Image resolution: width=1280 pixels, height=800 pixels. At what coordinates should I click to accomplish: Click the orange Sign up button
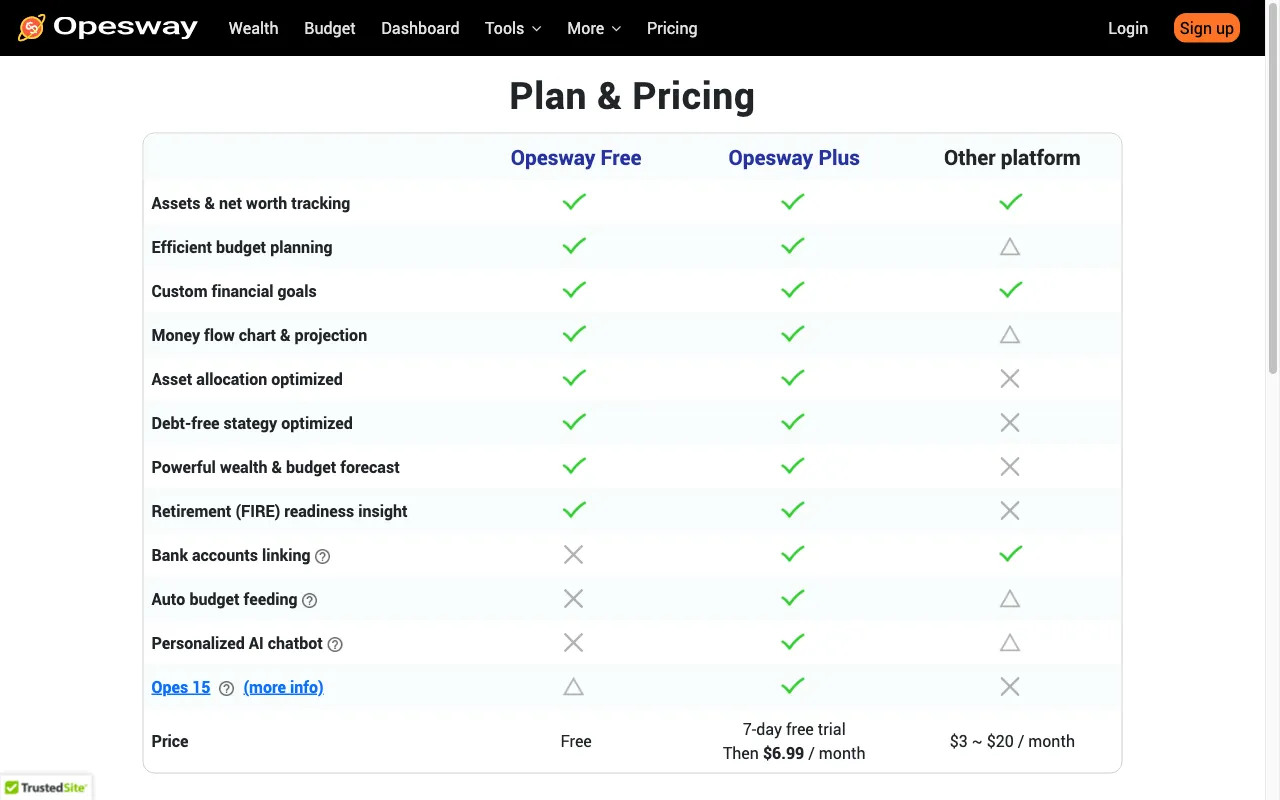coord(1207,28)
